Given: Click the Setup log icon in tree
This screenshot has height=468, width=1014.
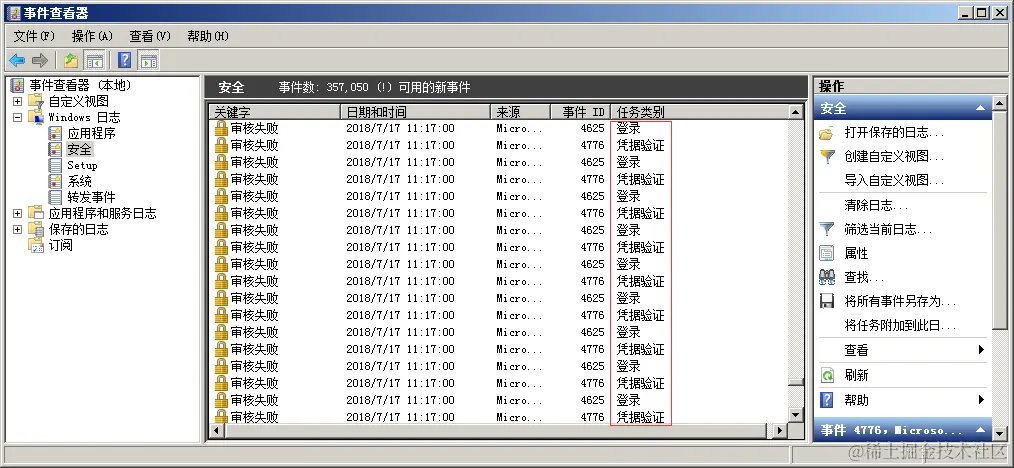Looking at the screenshot, I should 56,165.
